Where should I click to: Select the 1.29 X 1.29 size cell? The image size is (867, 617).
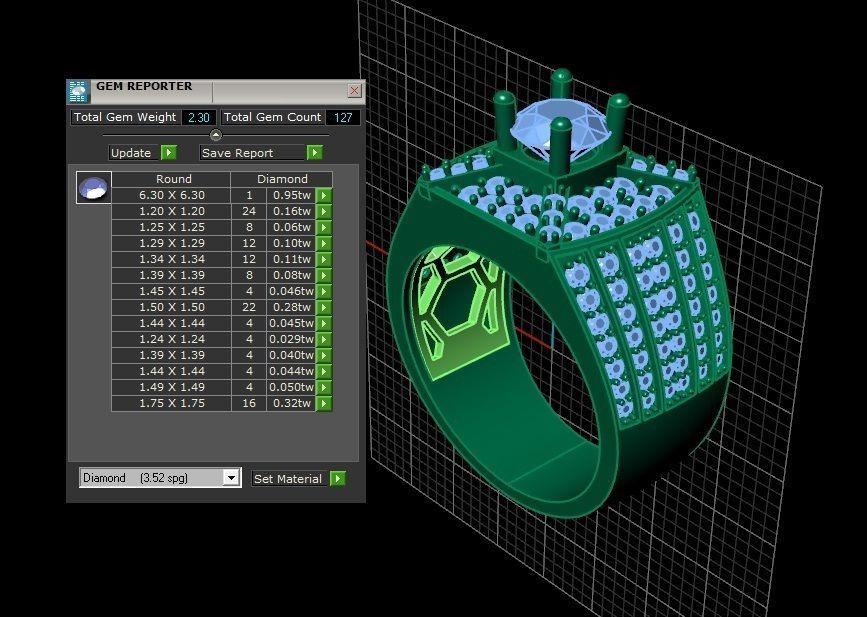(x=171, y=243)
